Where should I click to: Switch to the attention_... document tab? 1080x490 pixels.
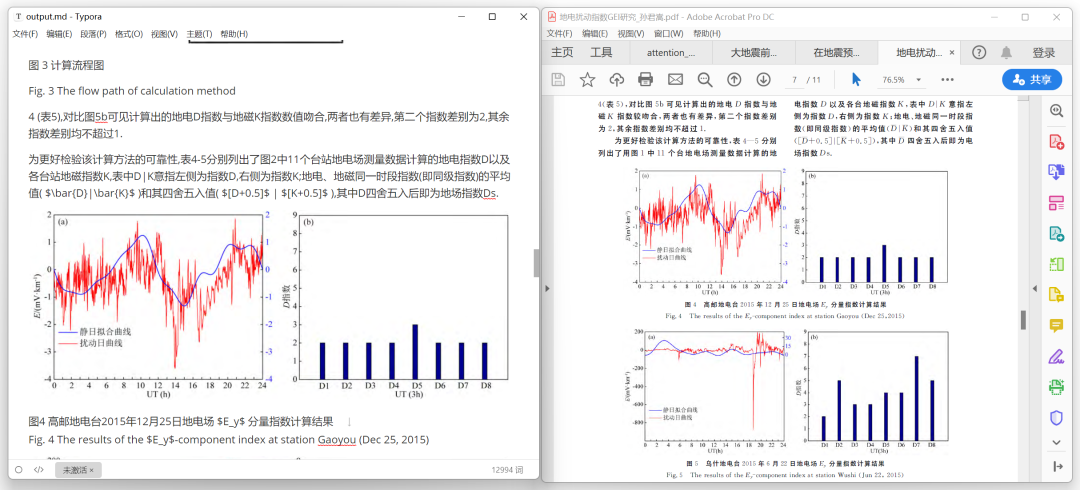coord(671,52)
